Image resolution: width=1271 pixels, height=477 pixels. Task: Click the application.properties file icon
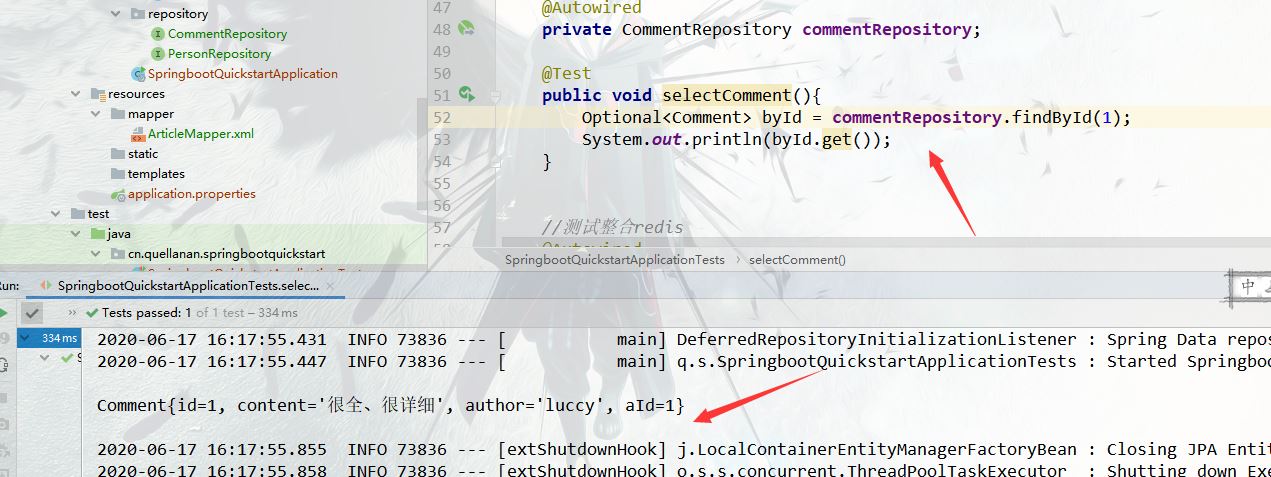[x=119, y=194]
